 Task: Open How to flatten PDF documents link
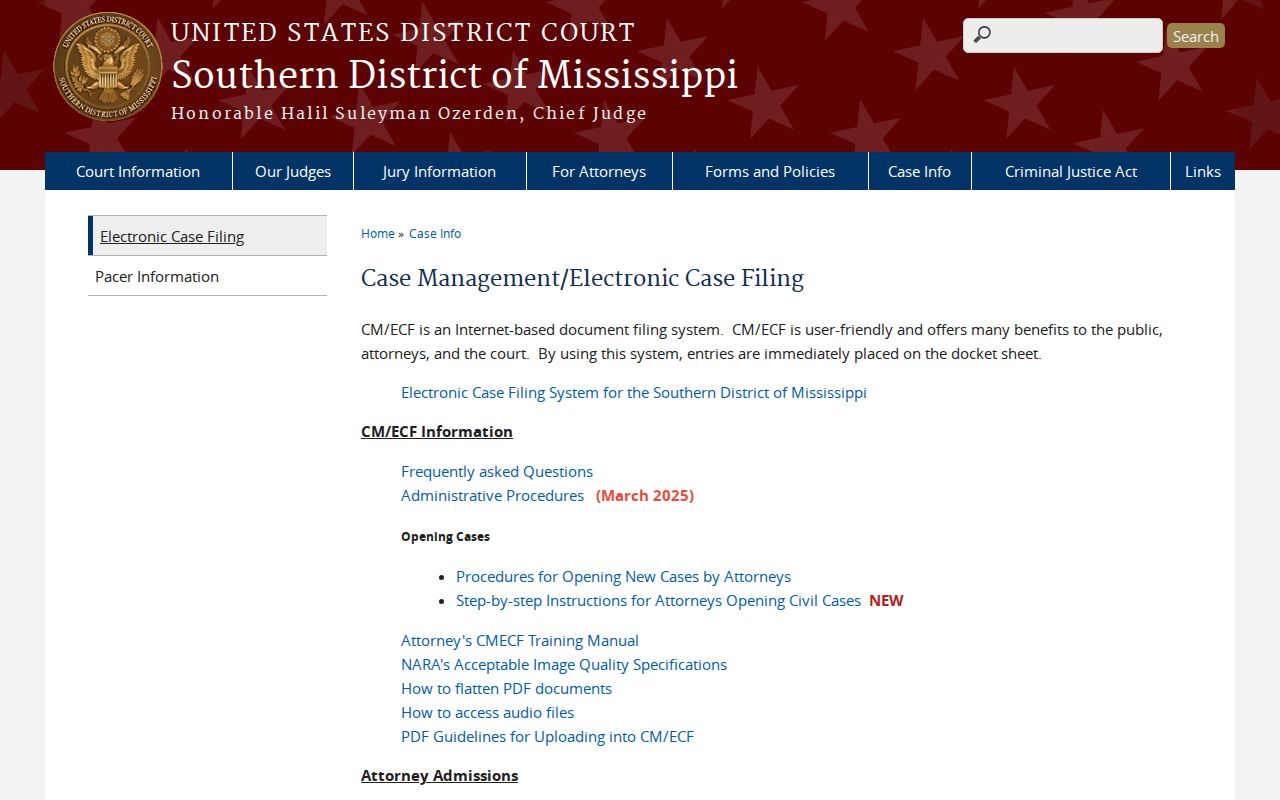click(x=506, y=688)
